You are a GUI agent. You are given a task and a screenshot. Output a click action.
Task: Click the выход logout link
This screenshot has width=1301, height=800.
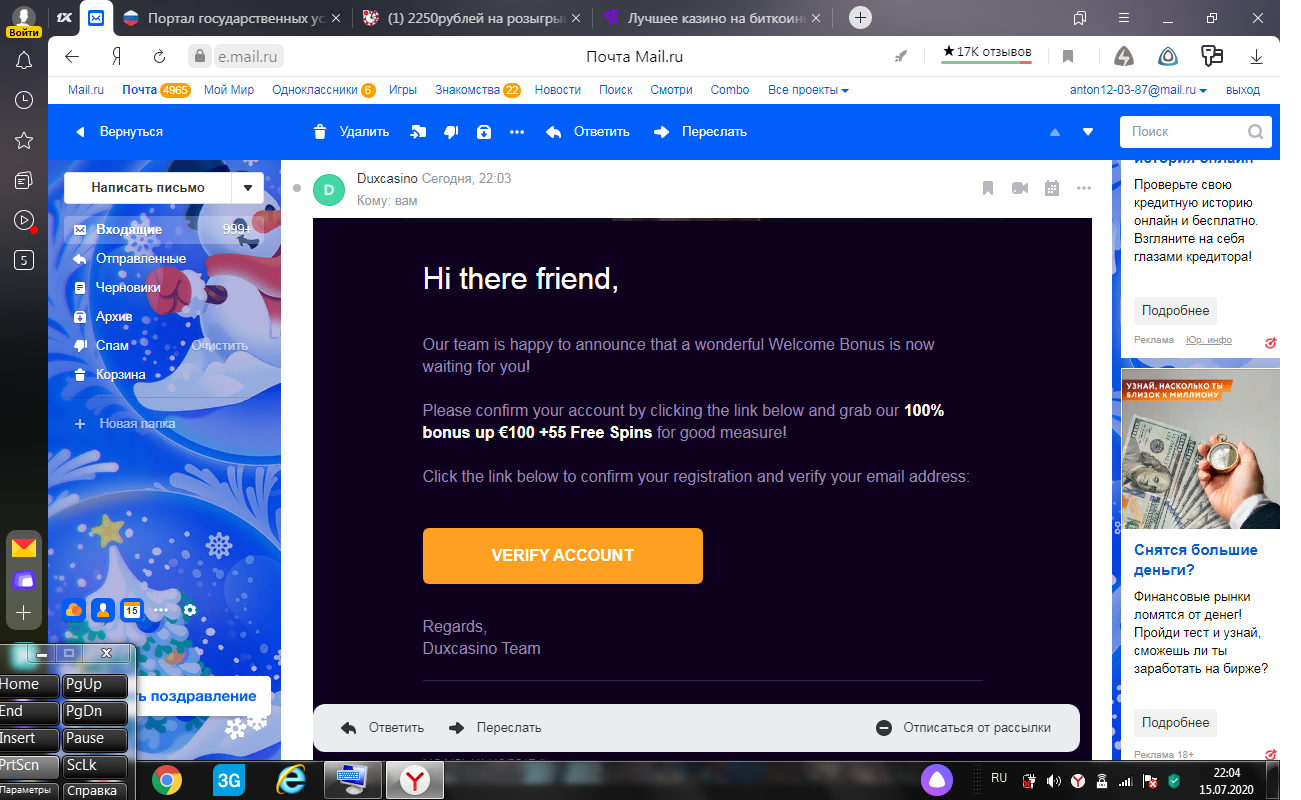point(1242,90)
